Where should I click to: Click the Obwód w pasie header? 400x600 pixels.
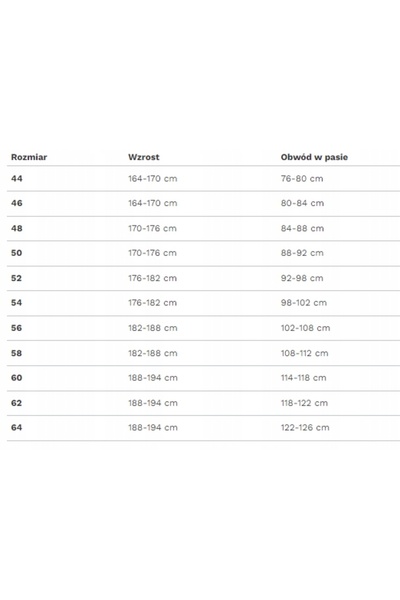[x=314, y=157]
